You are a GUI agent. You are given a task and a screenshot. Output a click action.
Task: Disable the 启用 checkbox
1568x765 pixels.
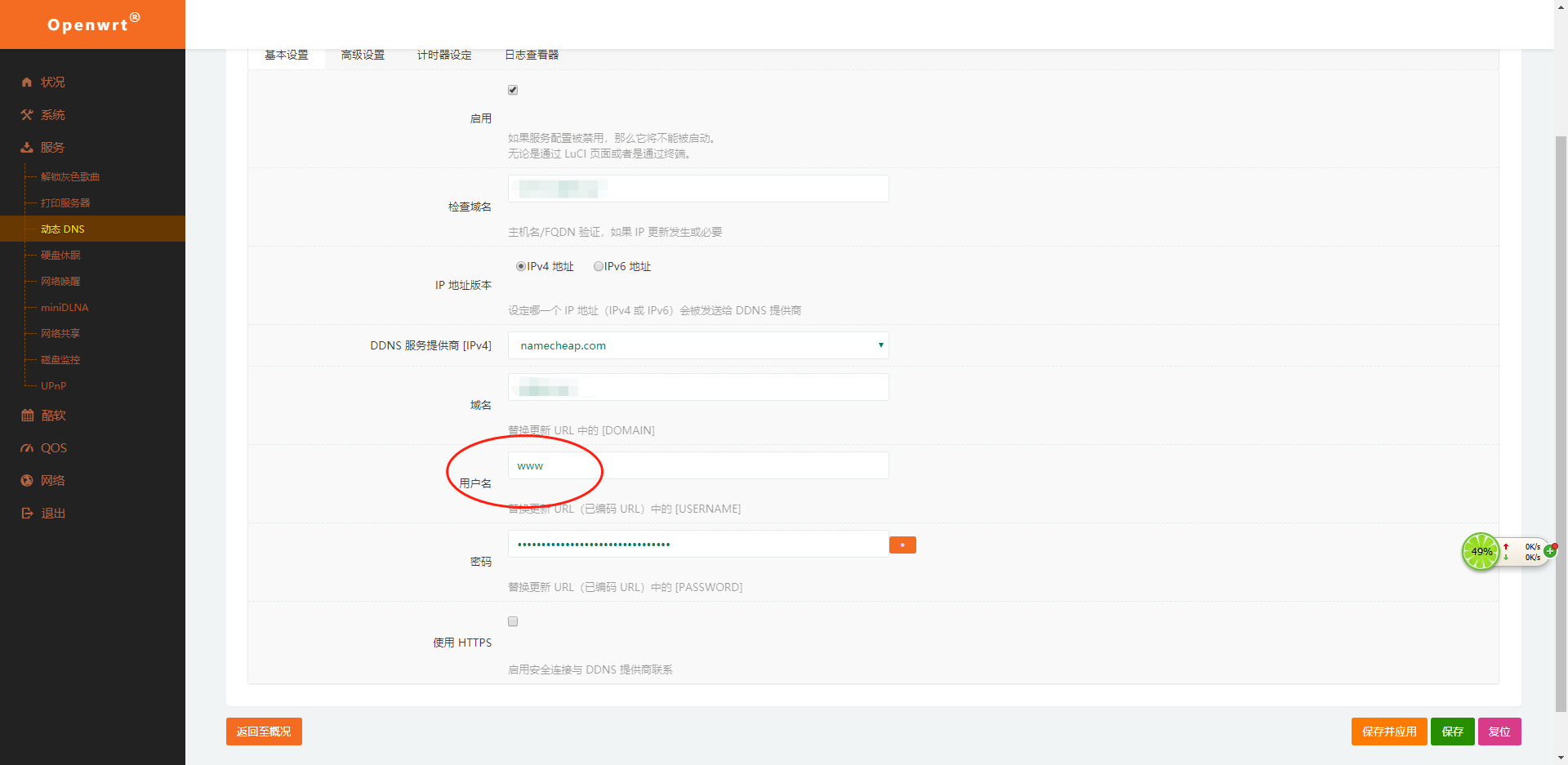click(x=512, y=90)
